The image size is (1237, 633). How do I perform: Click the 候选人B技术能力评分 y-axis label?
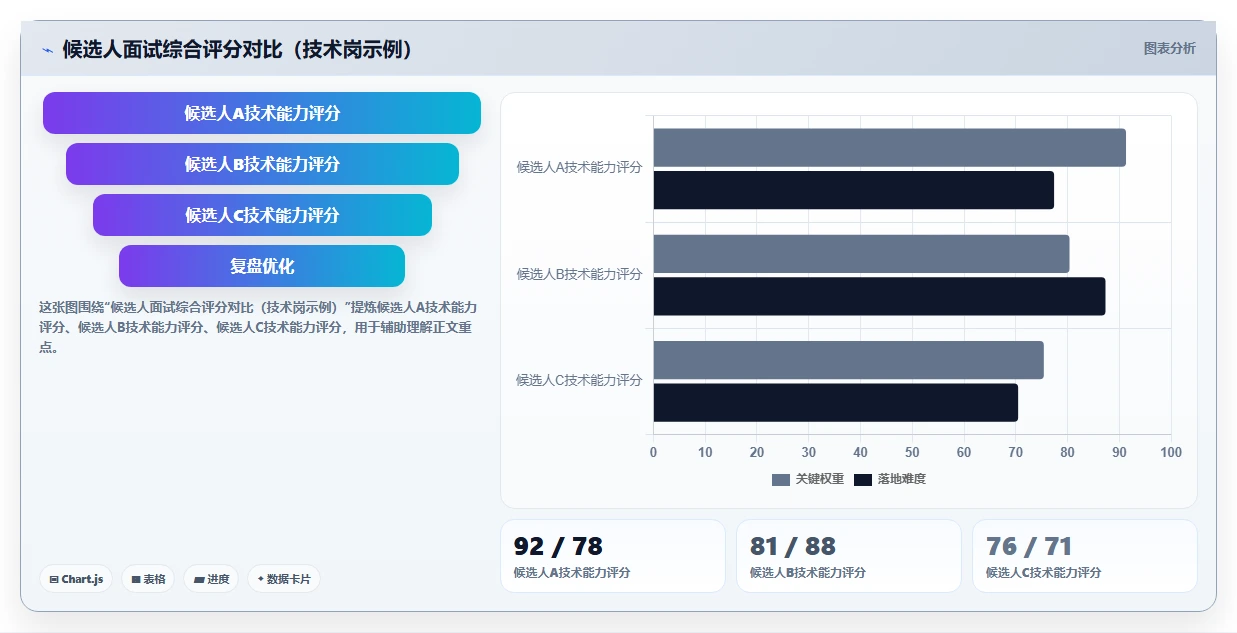(x=579, y=274)
